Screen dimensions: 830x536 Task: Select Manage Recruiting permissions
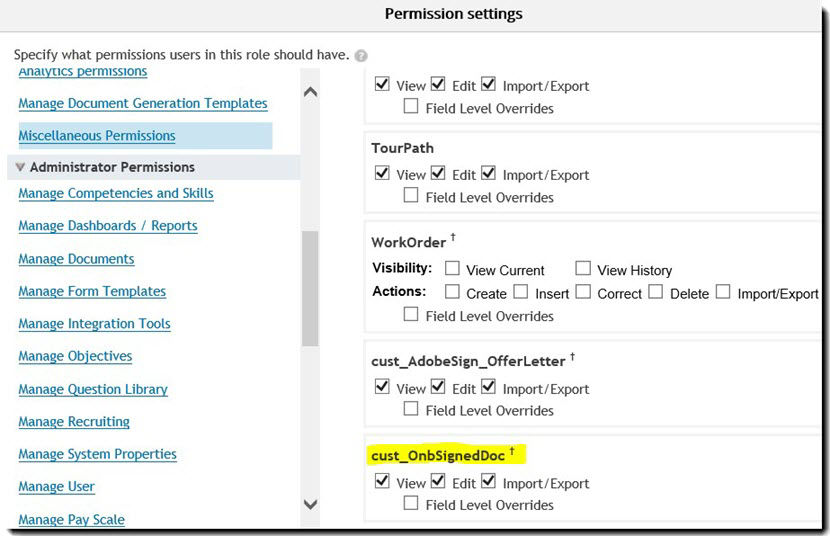[74, 422]
